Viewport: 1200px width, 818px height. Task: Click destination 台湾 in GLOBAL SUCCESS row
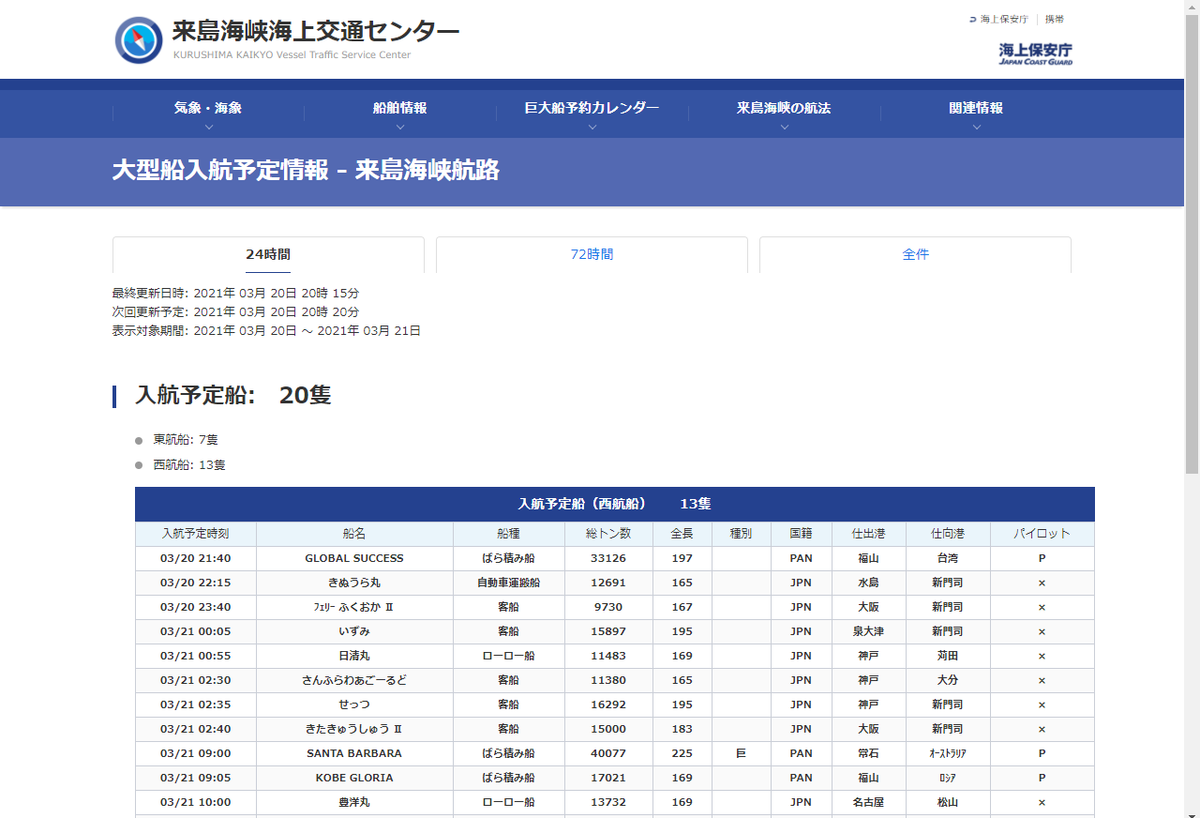click(948, 558)
